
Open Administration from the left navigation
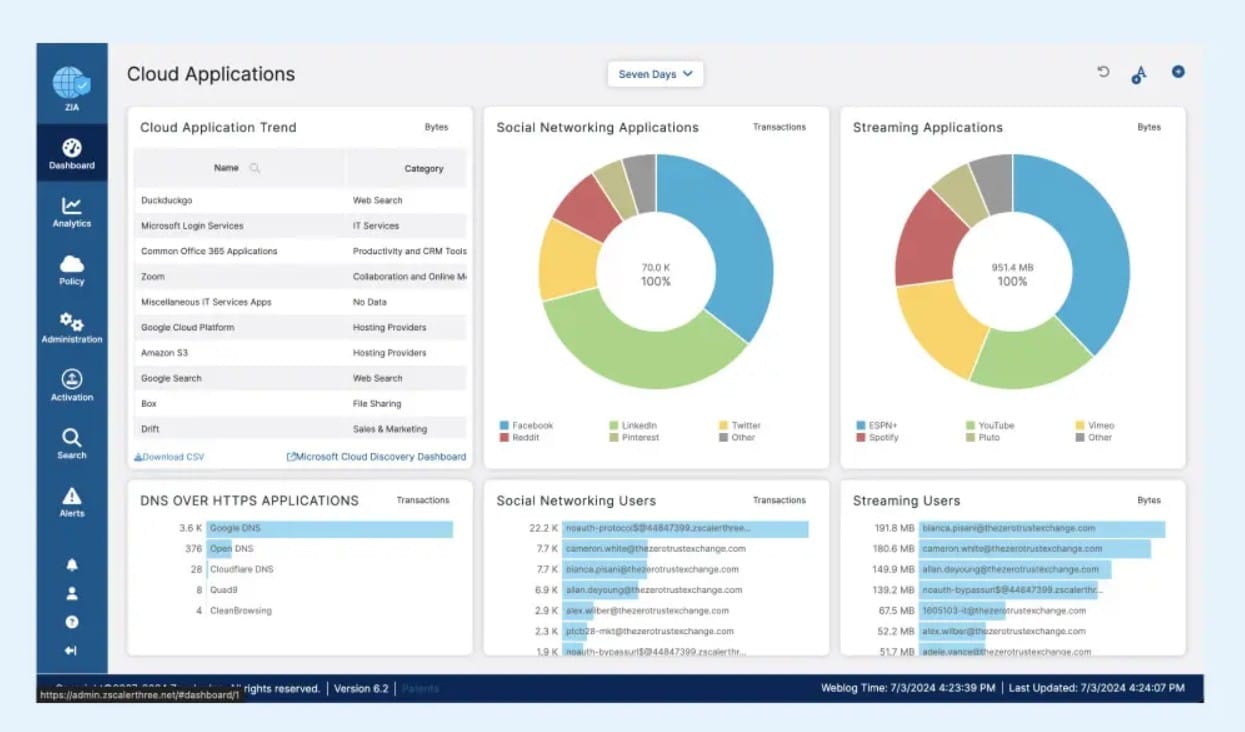[70, 326]
